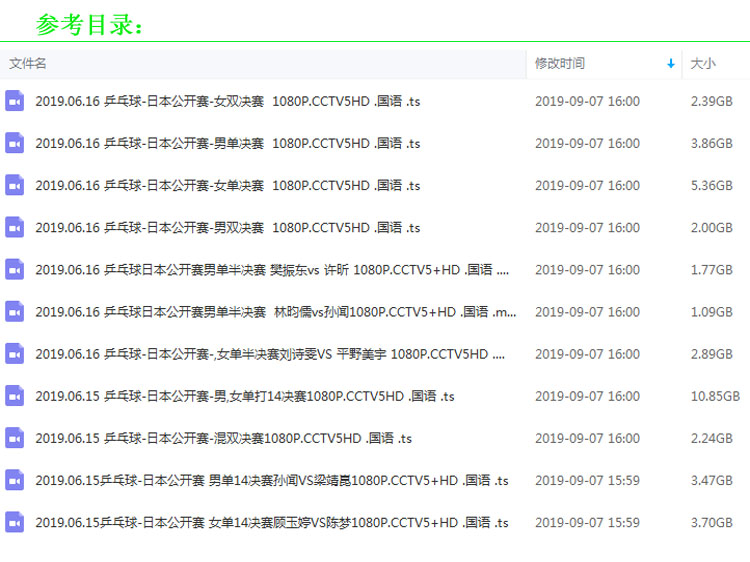Click video icon for 刘诗雯VS平野美宇 file
The width and height of the screenshot is (750, 562).
tap(15, 353)
